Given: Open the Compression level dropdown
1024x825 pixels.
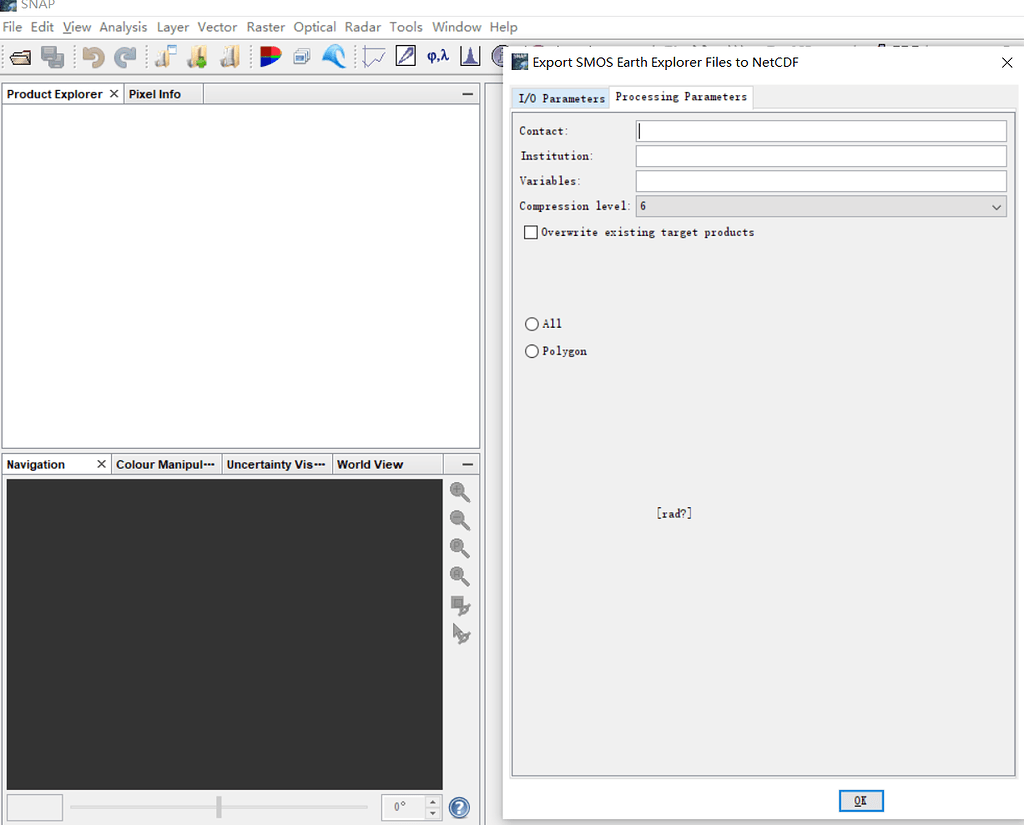Looking at the screenshot, I should tap(996, 206).
